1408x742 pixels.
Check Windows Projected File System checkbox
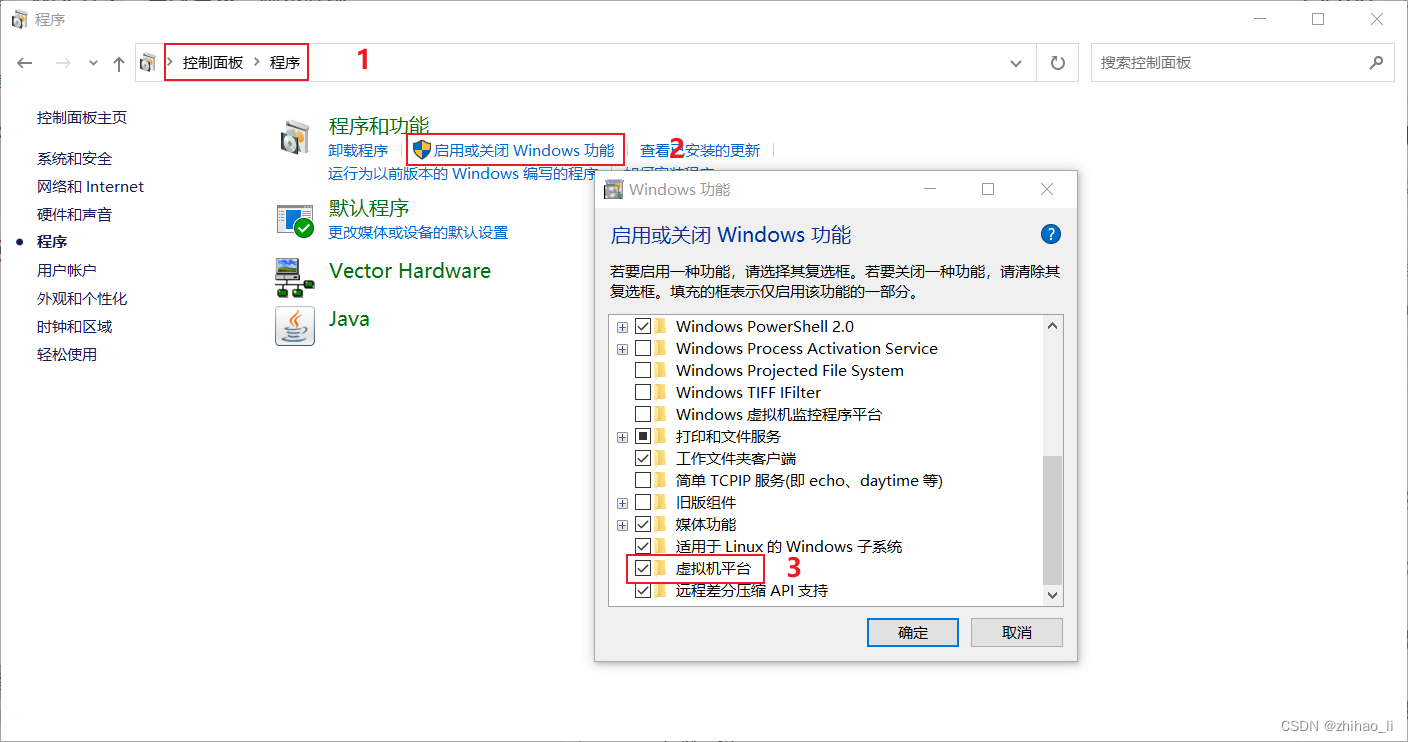click(643, 370)
